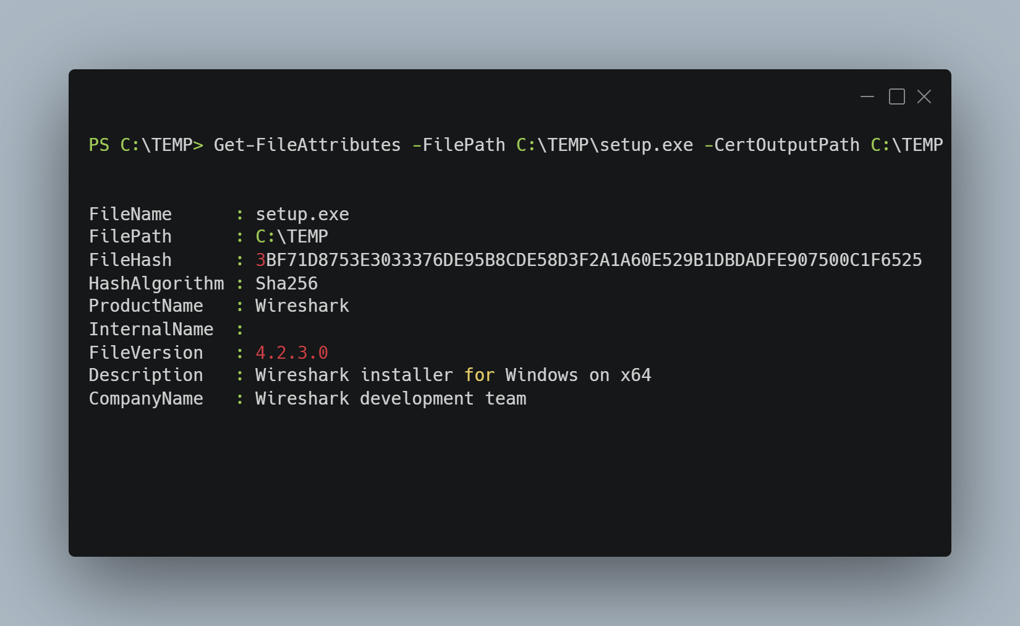Click the ProductName value Wireshark
1020x626 pixels.
(x=302, y=306)
